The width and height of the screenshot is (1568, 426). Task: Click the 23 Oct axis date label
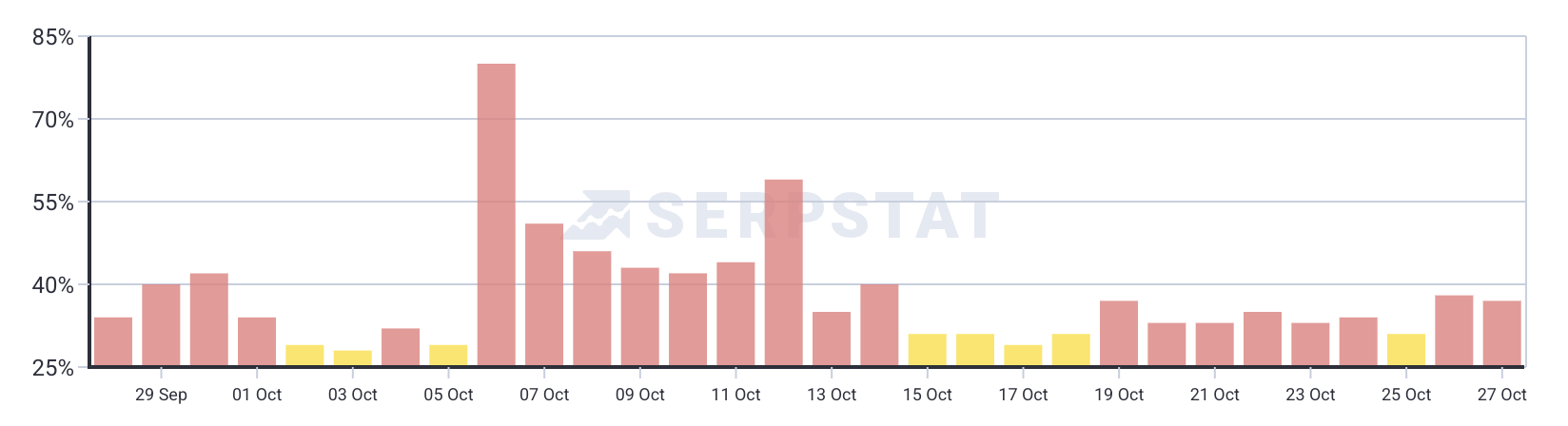[1310, 395]
